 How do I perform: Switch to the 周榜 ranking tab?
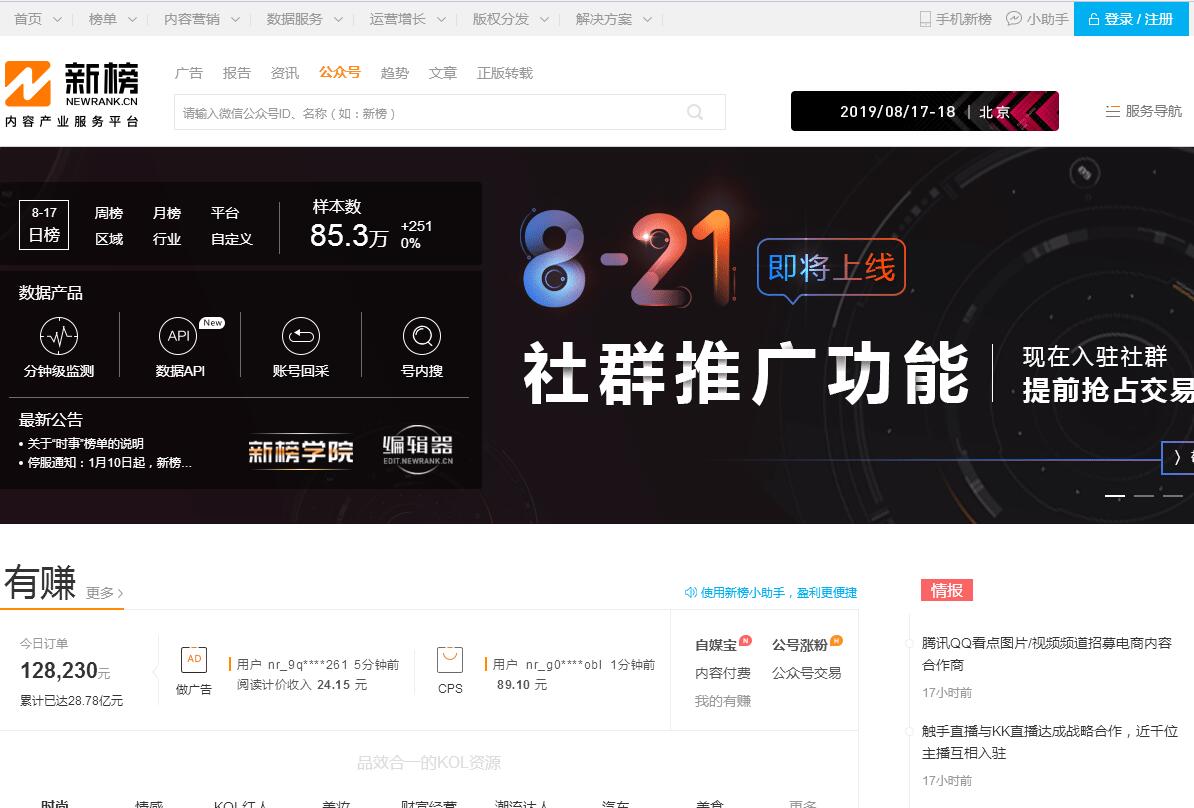109,213
